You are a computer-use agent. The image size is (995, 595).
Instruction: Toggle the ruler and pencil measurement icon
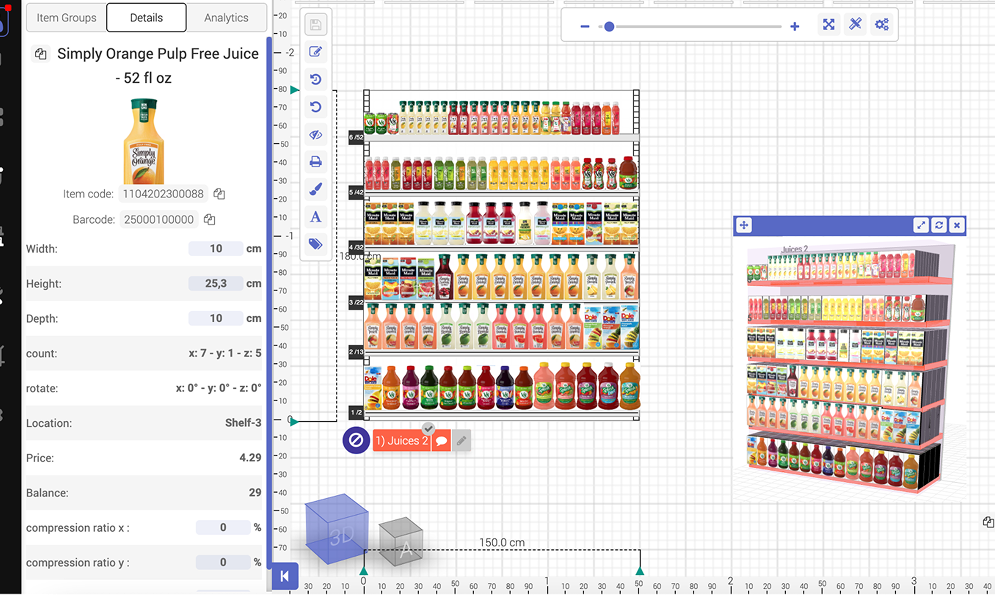click(855, 25)
